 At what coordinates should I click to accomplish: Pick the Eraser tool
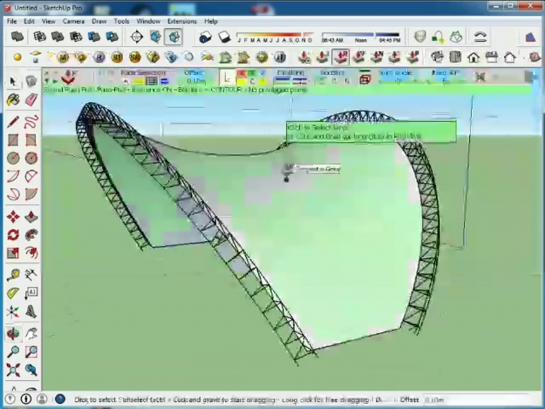click(x=31, y=100)
